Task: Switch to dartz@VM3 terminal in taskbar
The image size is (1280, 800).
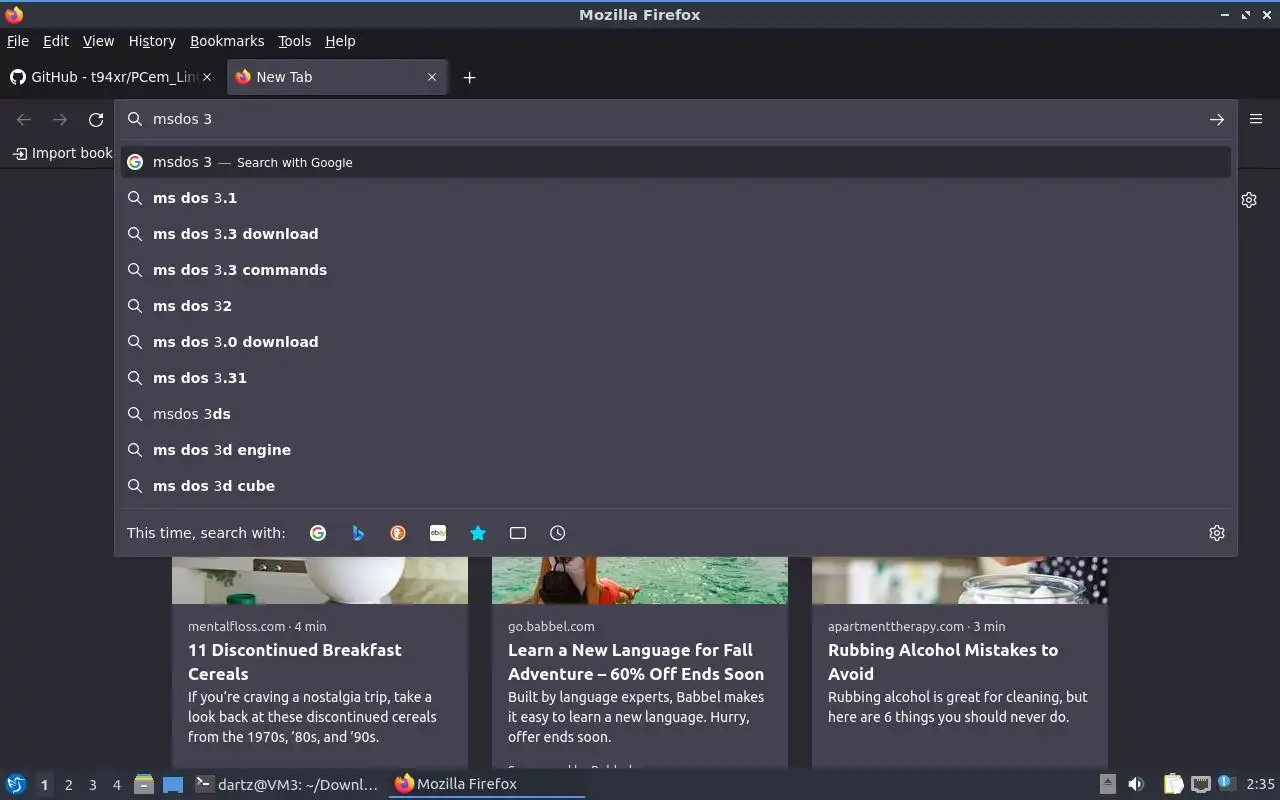Action: pyautogui.click(x=287, y=784)
